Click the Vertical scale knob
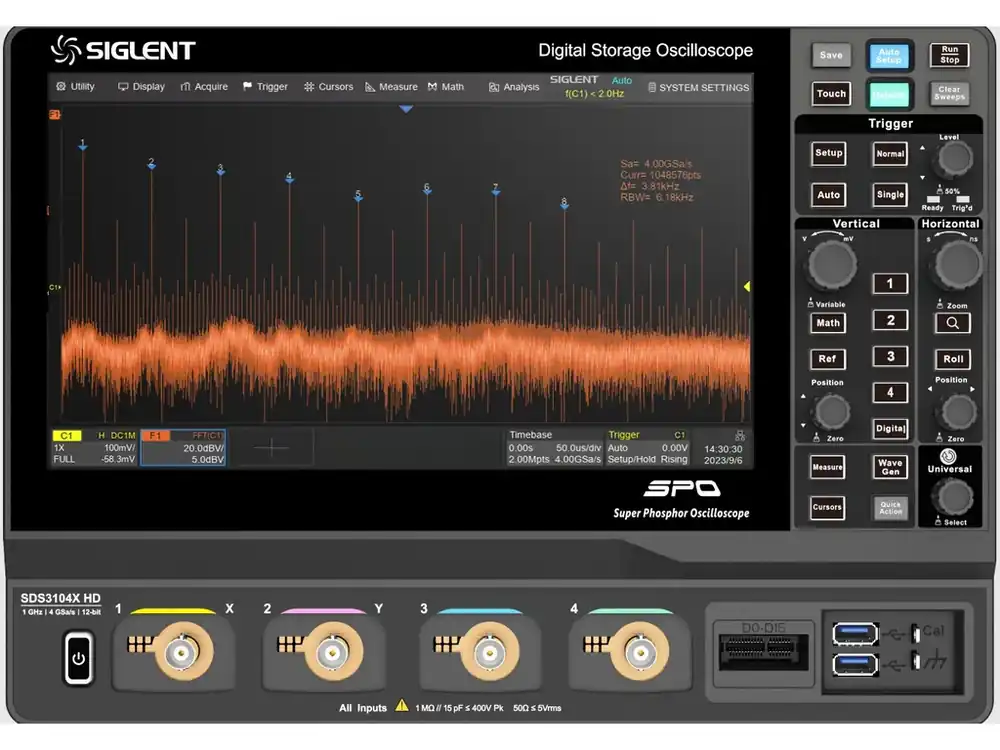This screenshot has height=750, width=1000. 832,264
